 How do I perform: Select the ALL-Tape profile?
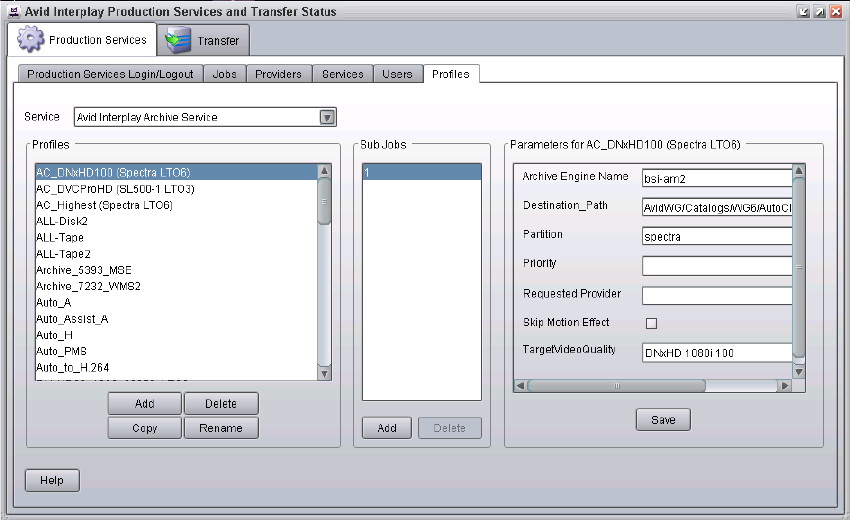pos(176,237)
